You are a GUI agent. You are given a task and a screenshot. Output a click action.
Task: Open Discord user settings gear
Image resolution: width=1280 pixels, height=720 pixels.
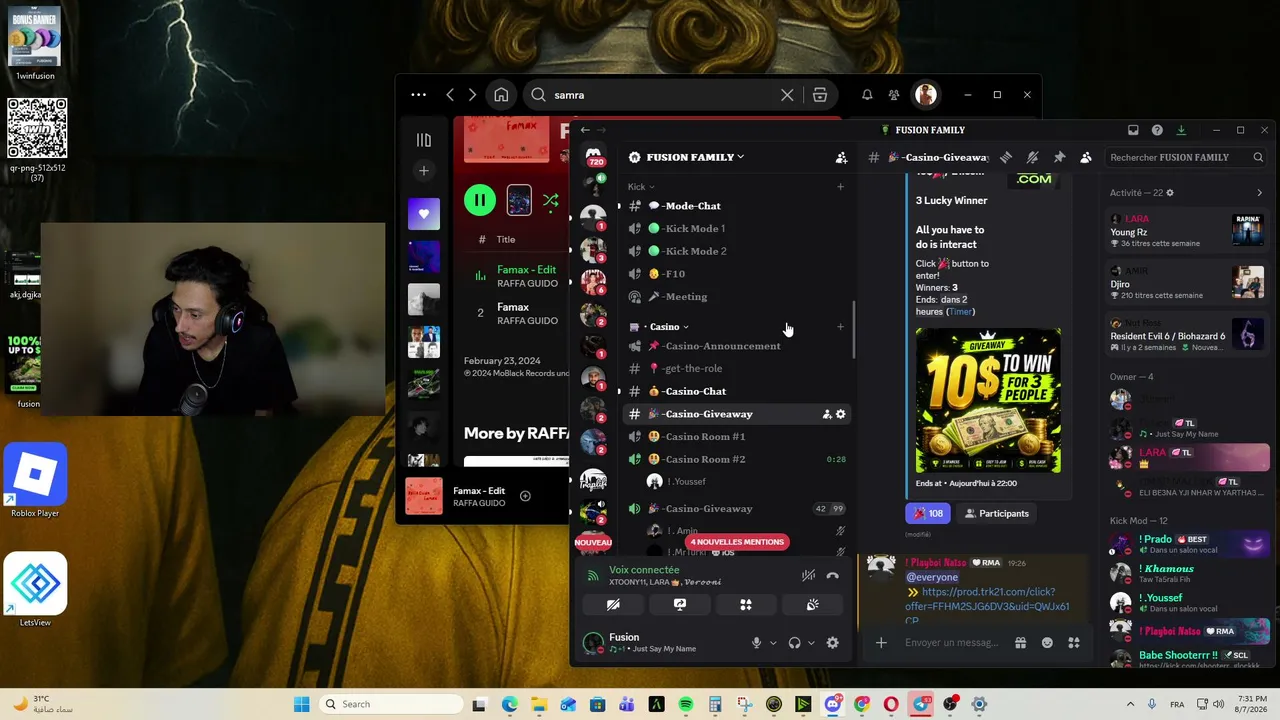click(833, 643)
